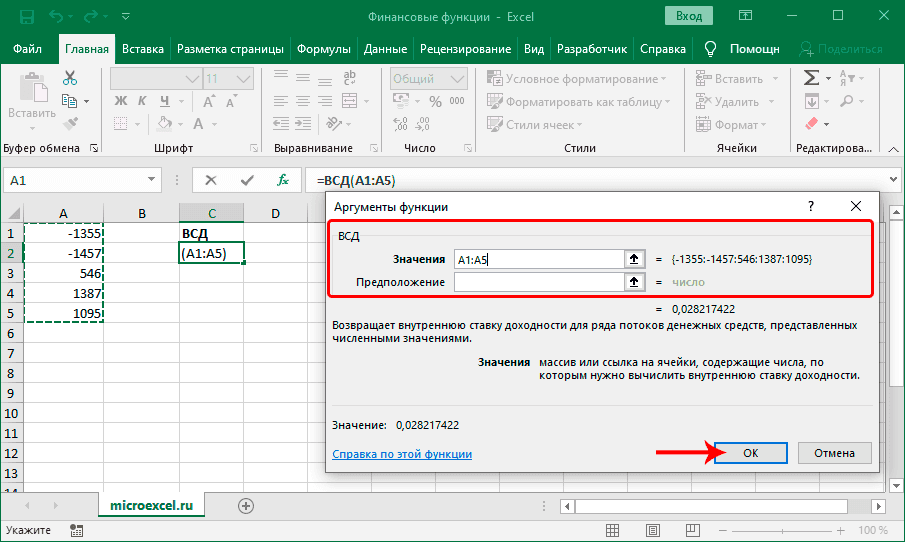This screenshot has height=542, width=905.
Task: Expand the Name Box dropdown
Action: point(150,180)
